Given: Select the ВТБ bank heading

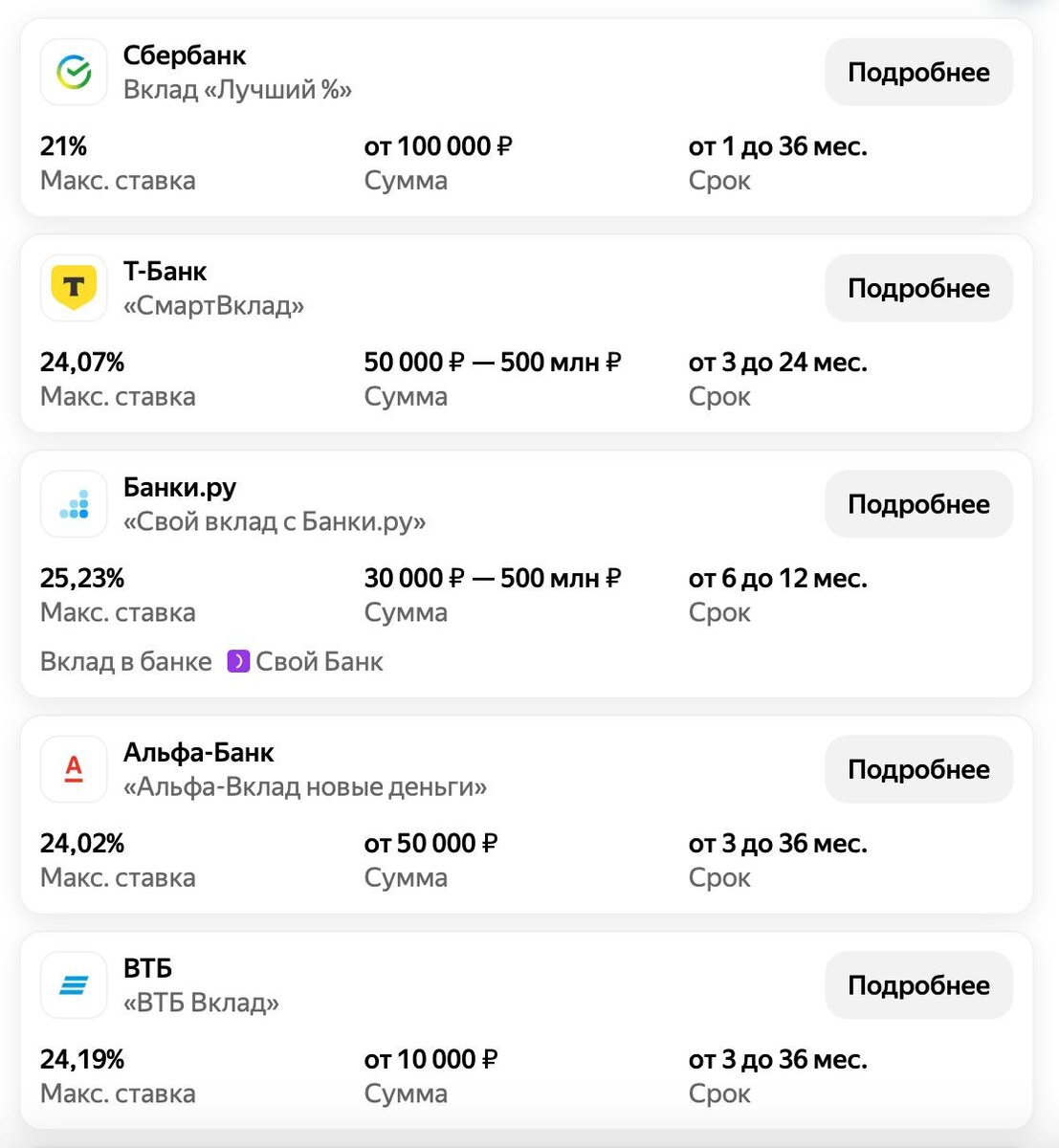Looking at the screenshot, I should 147,969.
